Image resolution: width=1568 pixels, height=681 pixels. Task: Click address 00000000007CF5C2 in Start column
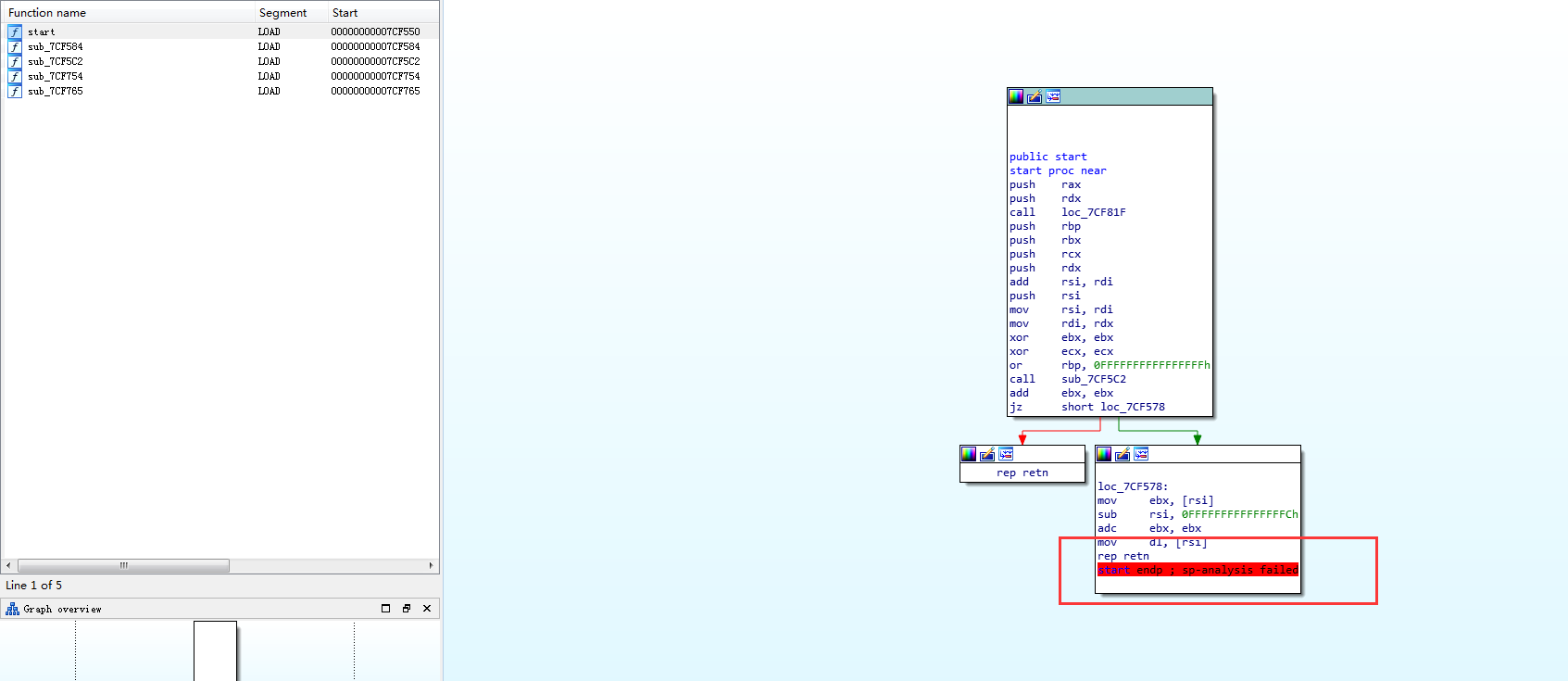pyautogui.click(x=375, y=61)
